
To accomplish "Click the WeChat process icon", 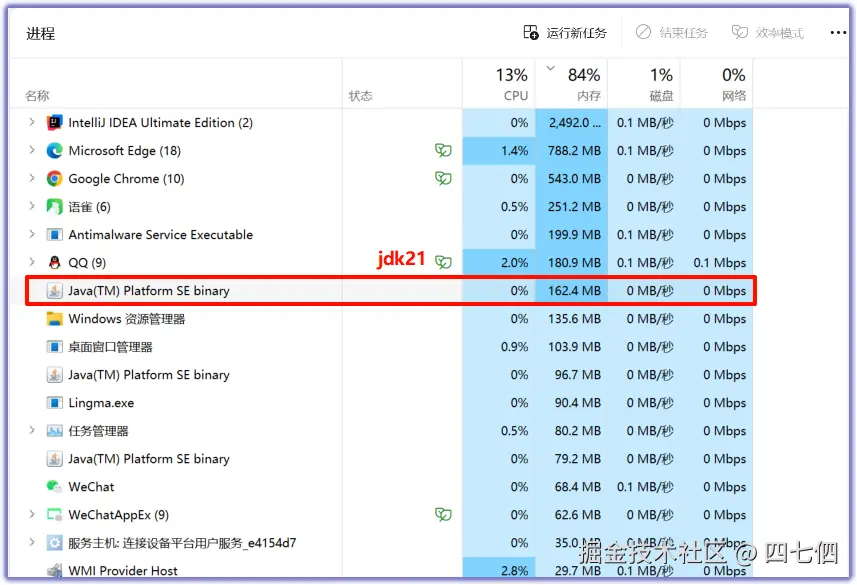I will (54, 487).
